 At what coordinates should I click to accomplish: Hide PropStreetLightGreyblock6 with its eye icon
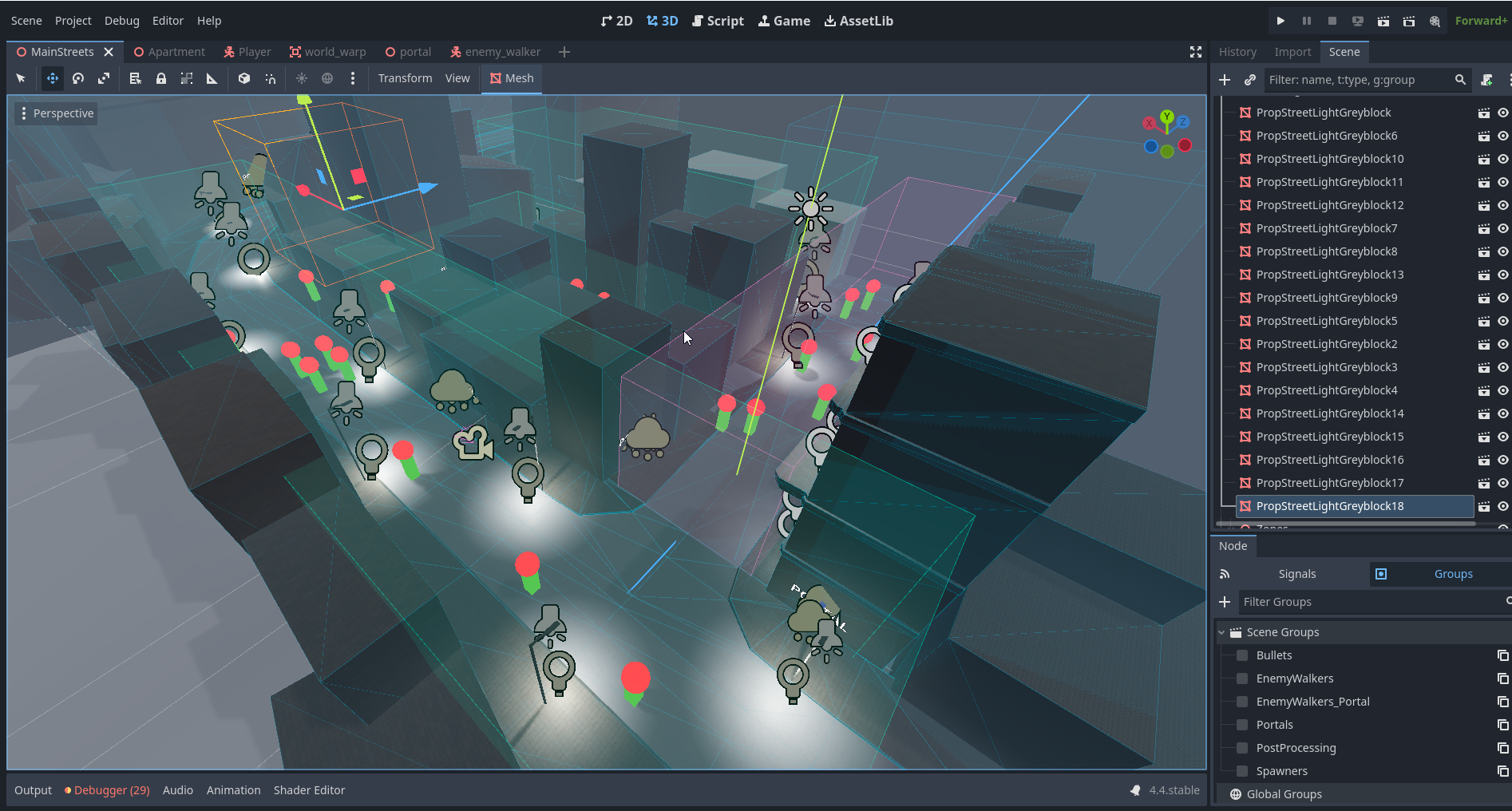1502,136
